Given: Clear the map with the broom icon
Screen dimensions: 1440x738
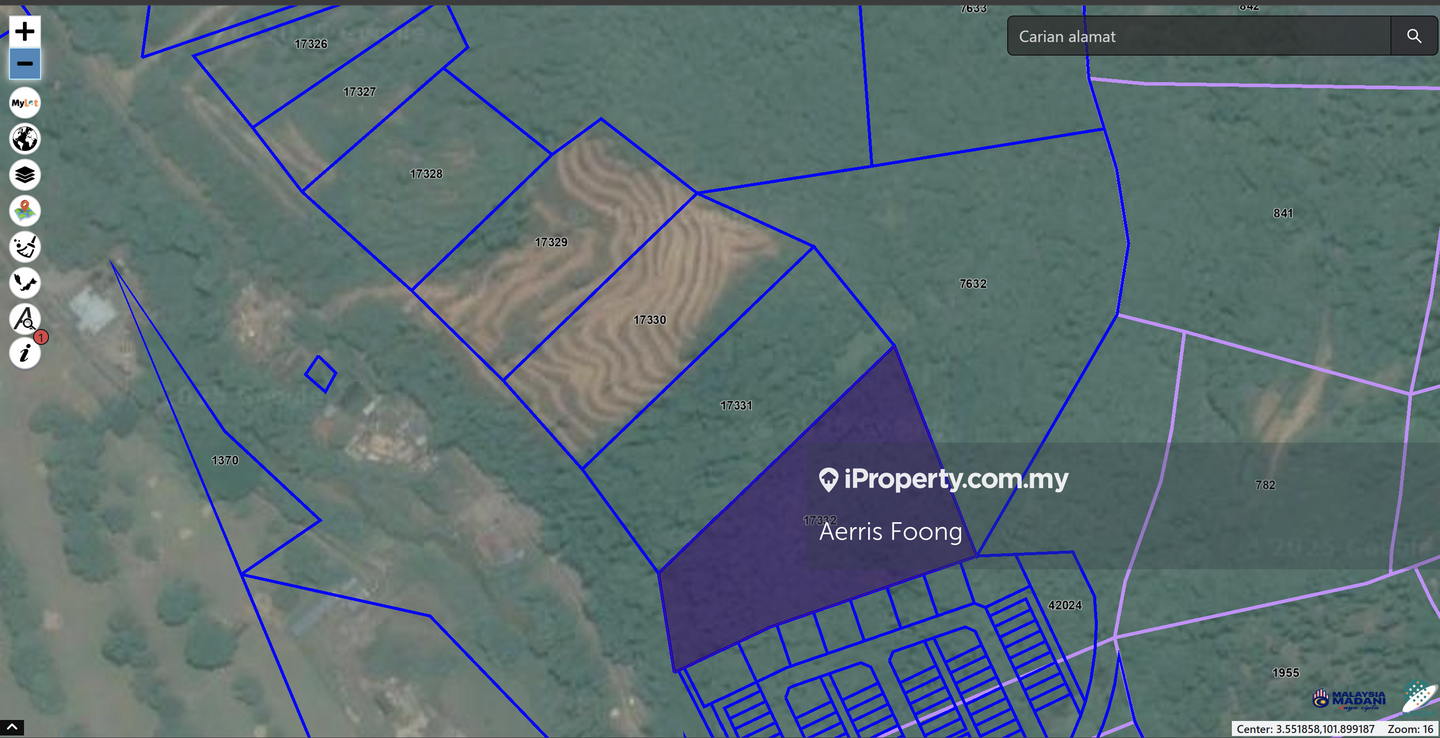Looking at the screenshot, I should tap(25, 247).
